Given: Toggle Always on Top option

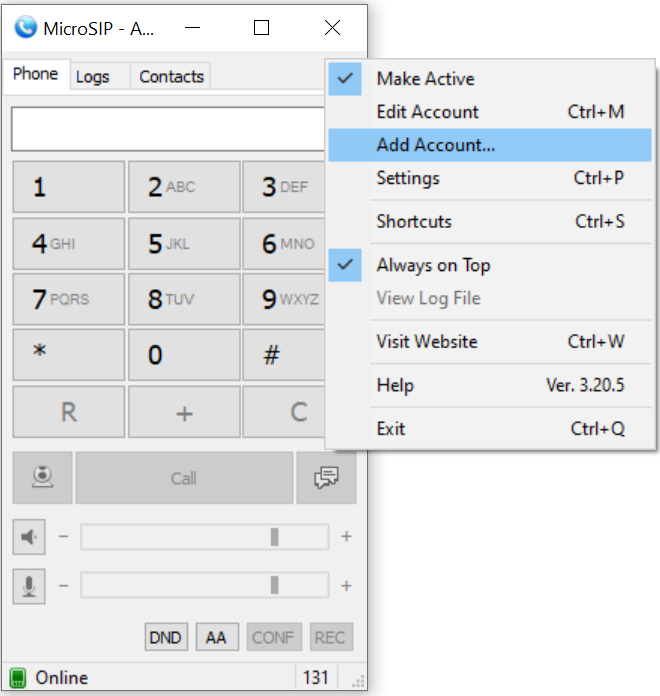Looking at the screenshot, I should point(433,265).
